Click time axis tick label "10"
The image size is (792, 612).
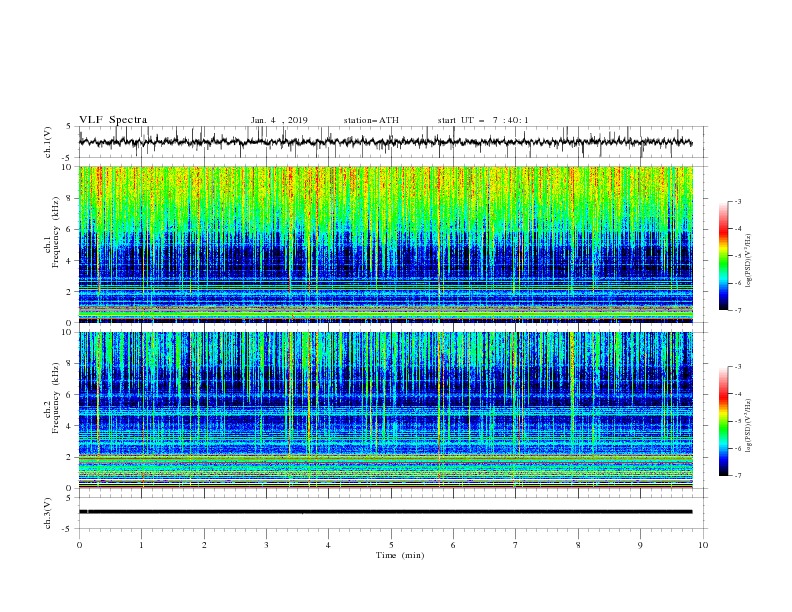click(x=703, y=545)
